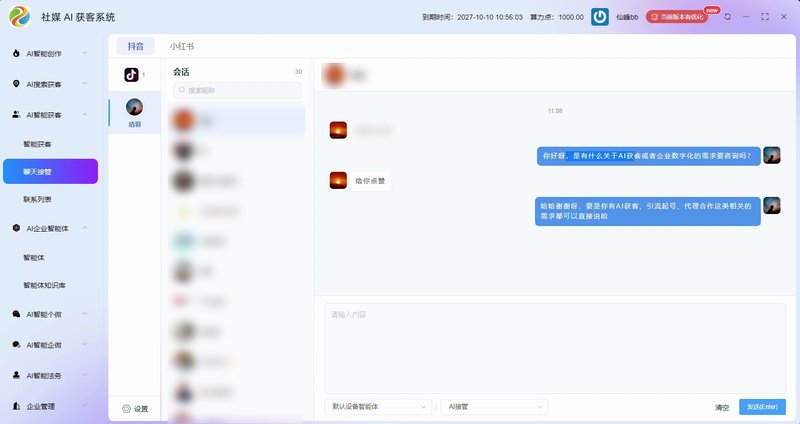Click the blue message starting with 哈哈谢谢呀
Viewport: 800px width, 424px height.
click(x=647, y=211)
